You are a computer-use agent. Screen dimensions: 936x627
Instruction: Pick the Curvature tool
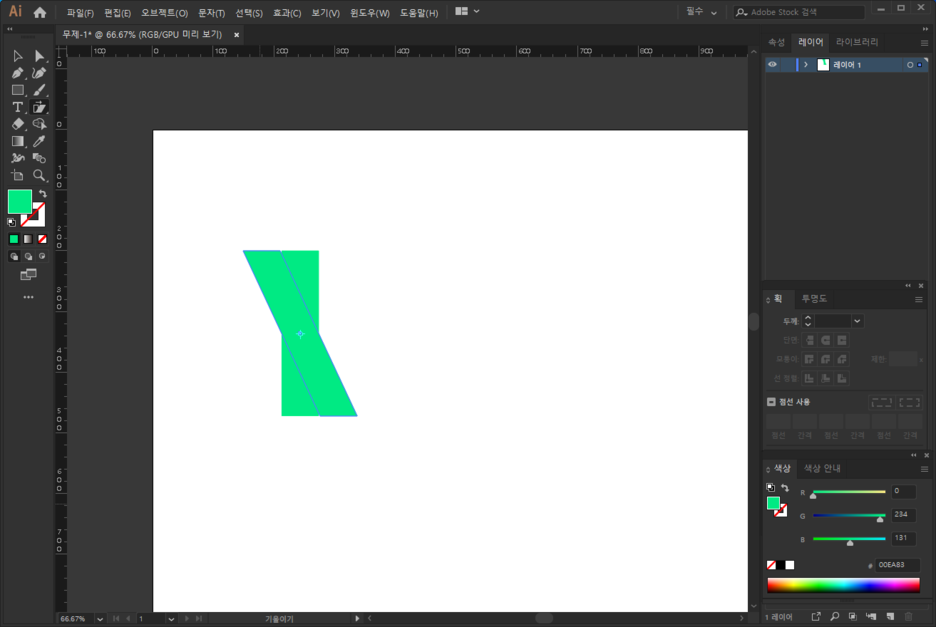click(39, 73)
